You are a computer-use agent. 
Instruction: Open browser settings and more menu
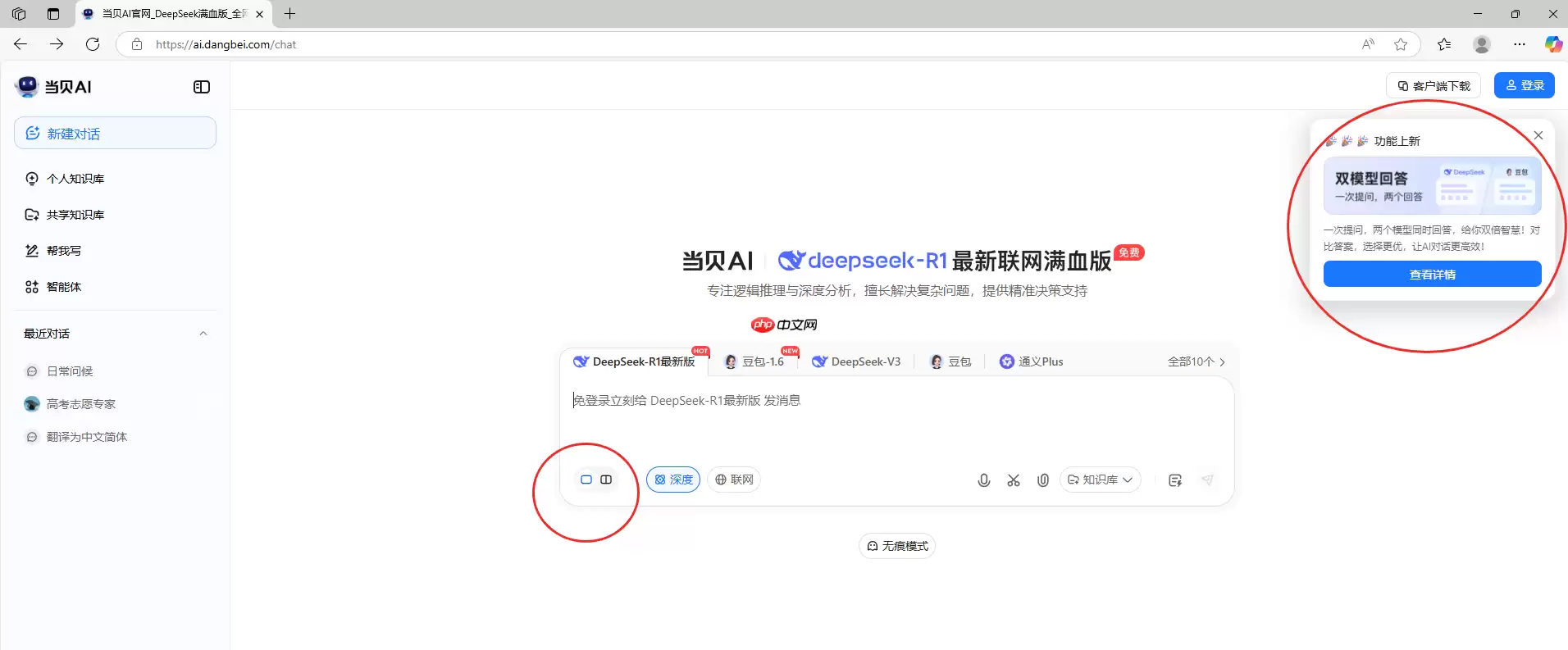(1520, 44)
